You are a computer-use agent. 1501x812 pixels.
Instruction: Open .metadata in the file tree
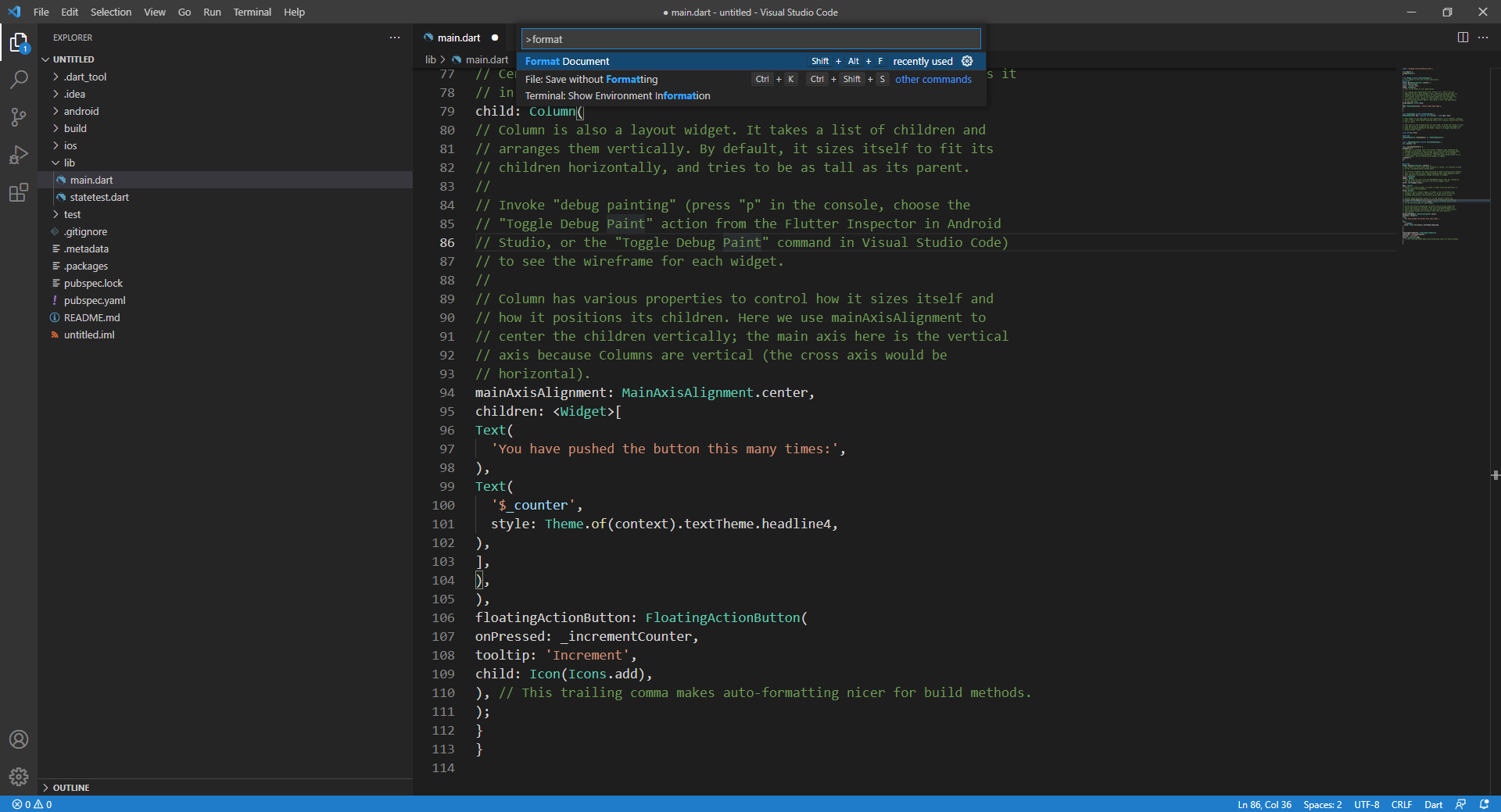[225, 249]
